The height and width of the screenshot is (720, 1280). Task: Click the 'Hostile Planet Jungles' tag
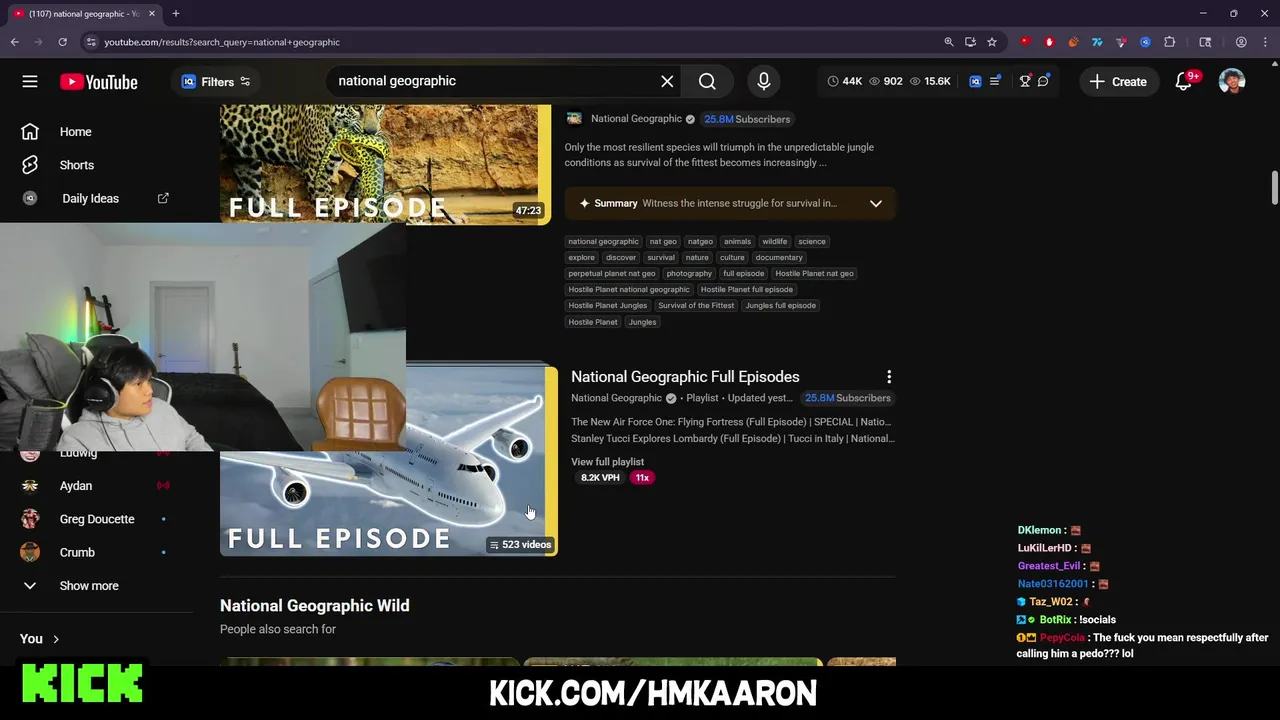point(608,305)
